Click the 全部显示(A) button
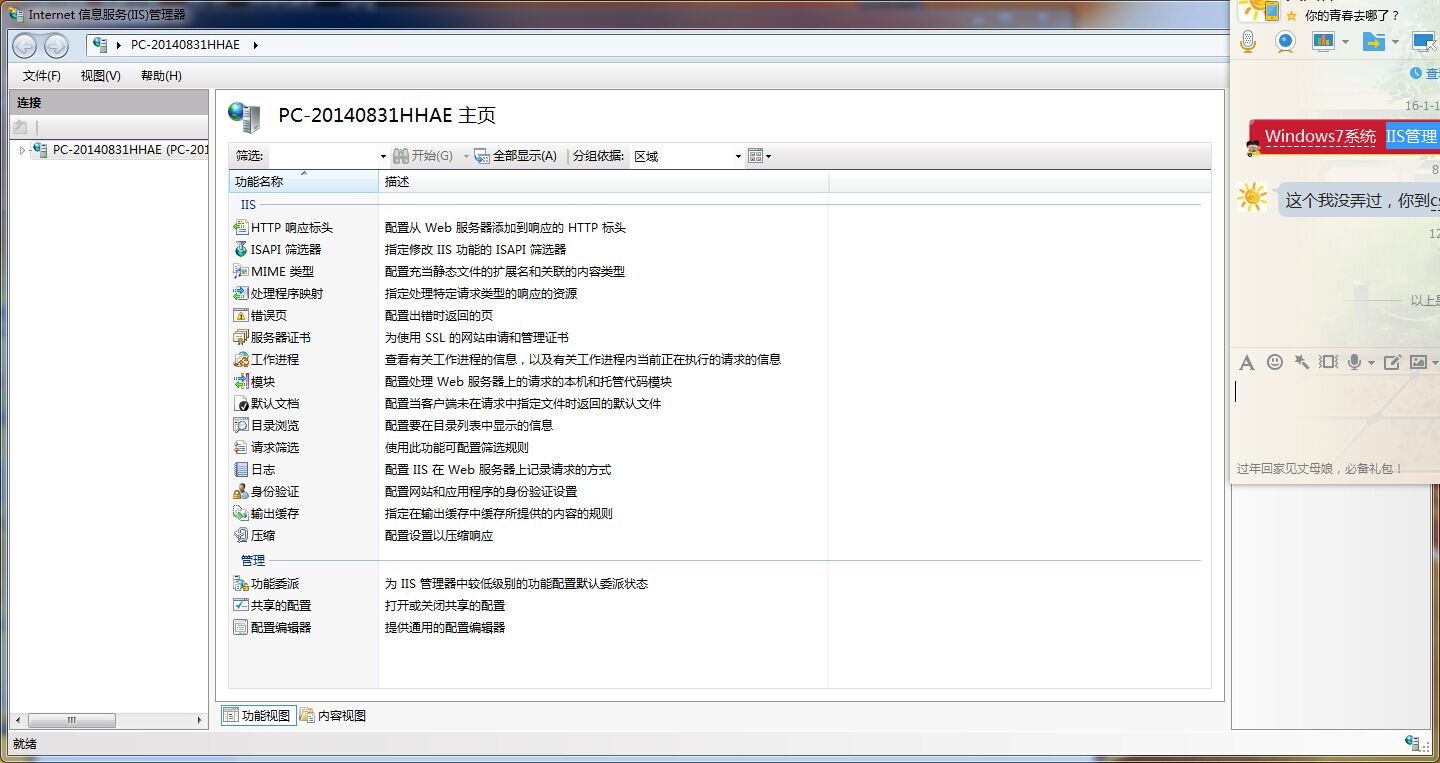This screenshot has width=1440, height=763. 515,156
